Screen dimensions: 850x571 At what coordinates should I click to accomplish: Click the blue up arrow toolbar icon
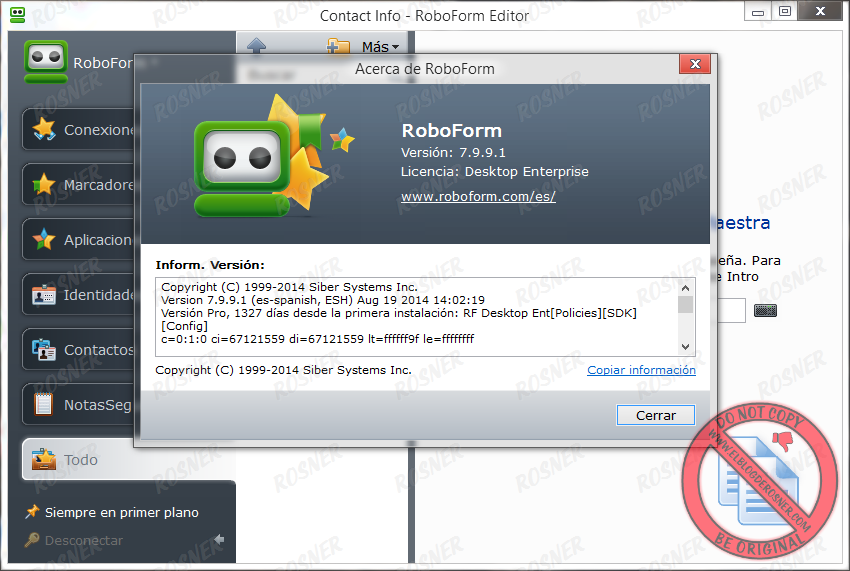coord(256,46)
